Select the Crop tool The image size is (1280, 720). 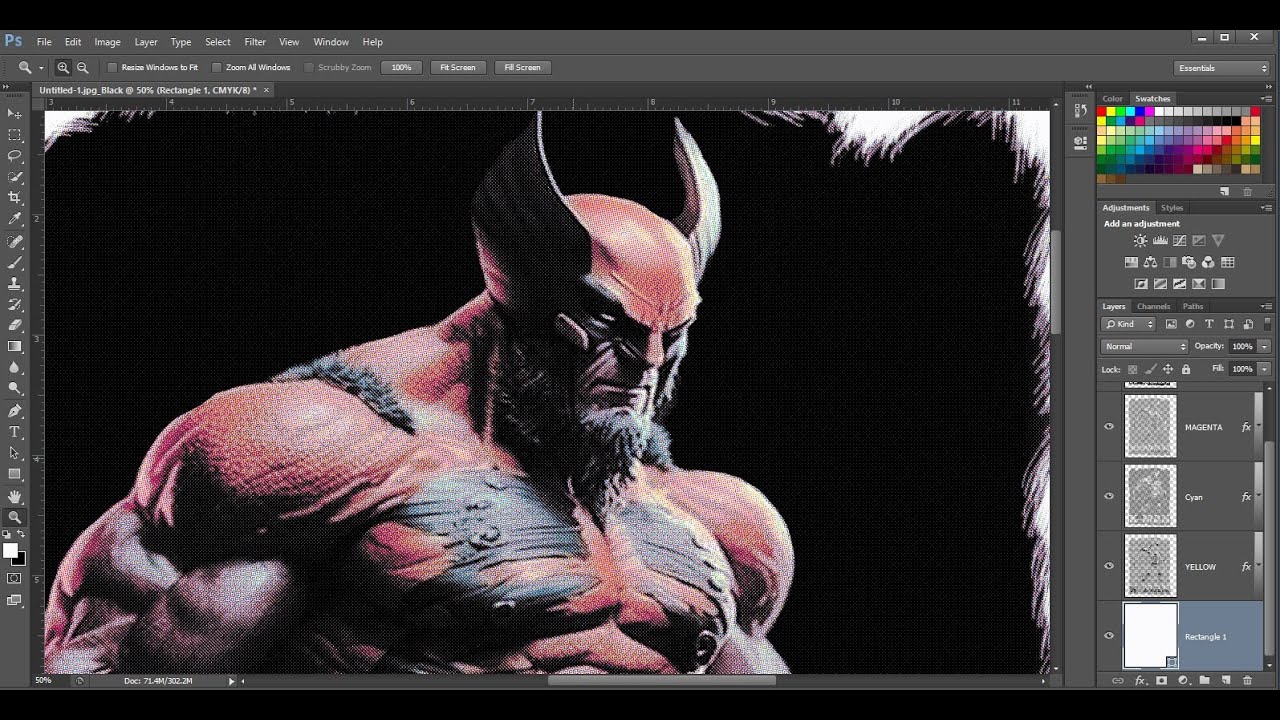coord(15,198)
